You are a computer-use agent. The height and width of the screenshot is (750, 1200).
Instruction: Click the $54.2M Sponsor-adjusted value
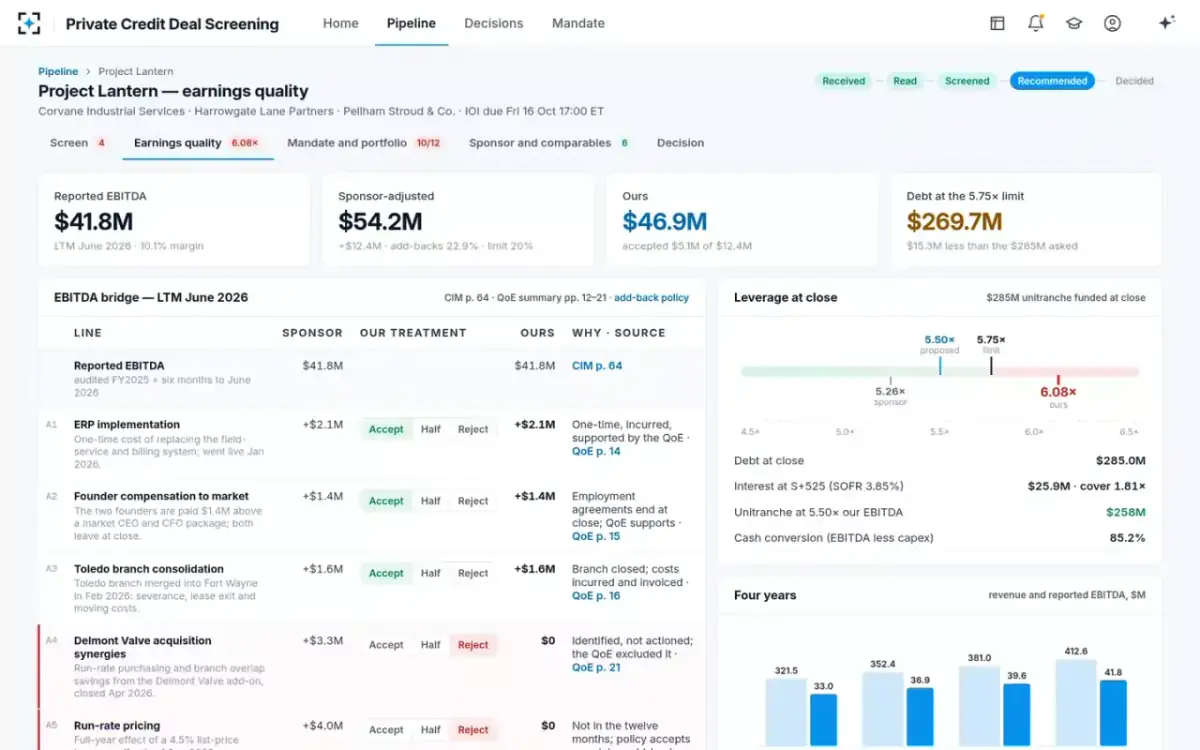380,221
